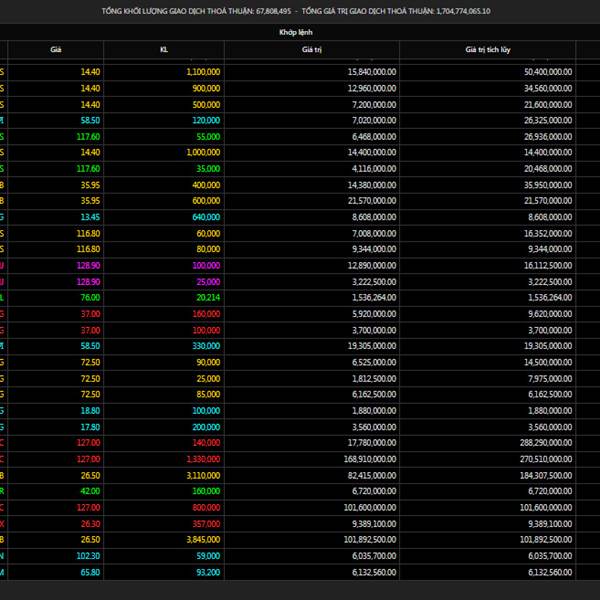This screenshot has width=600, height=600.
Task: Click the 60,000 volume cell
Action: pyautogui.click(x=208, y=234)
